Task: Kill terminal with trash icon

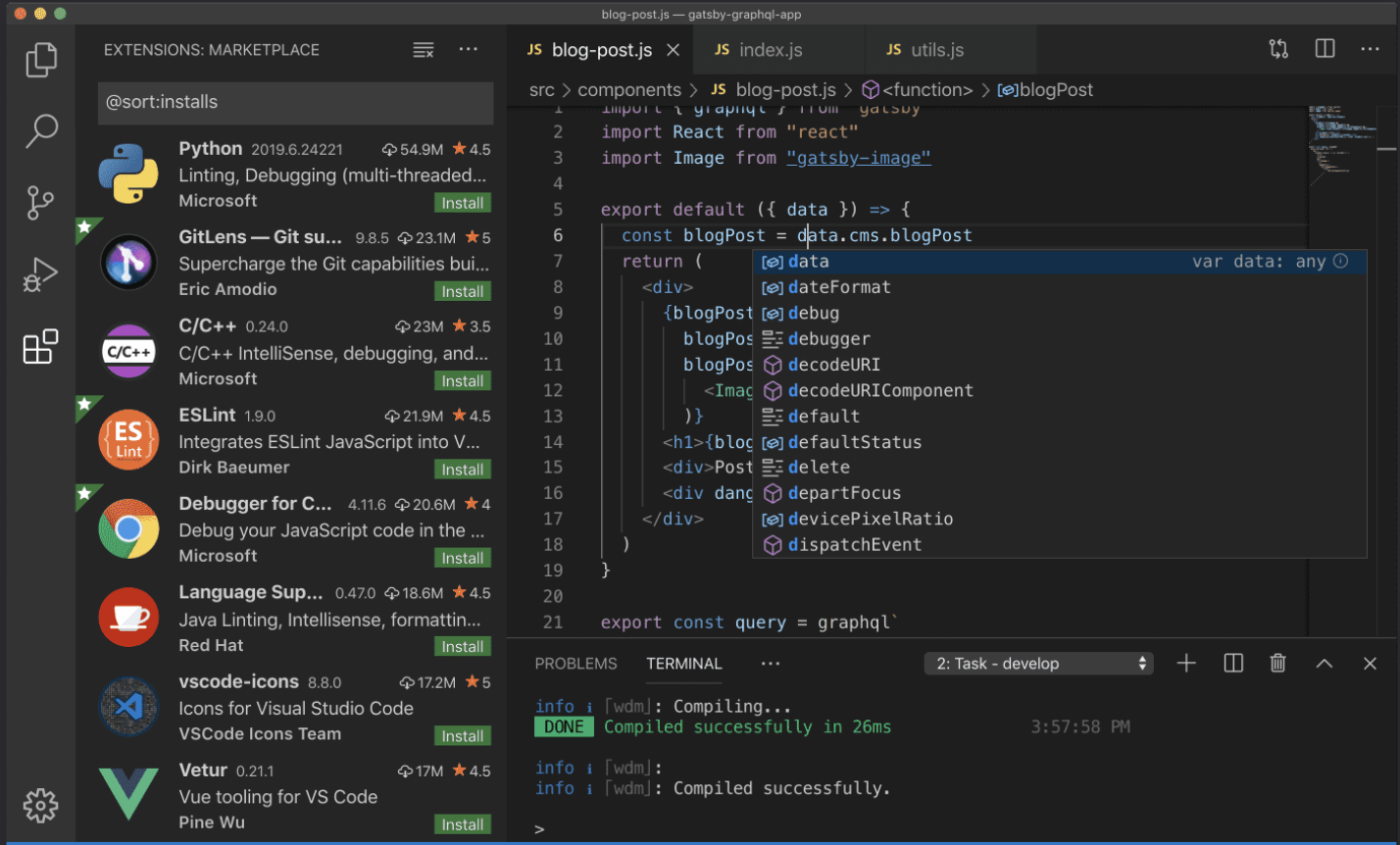Action: pyautogui.click(x=1277, y=664)
